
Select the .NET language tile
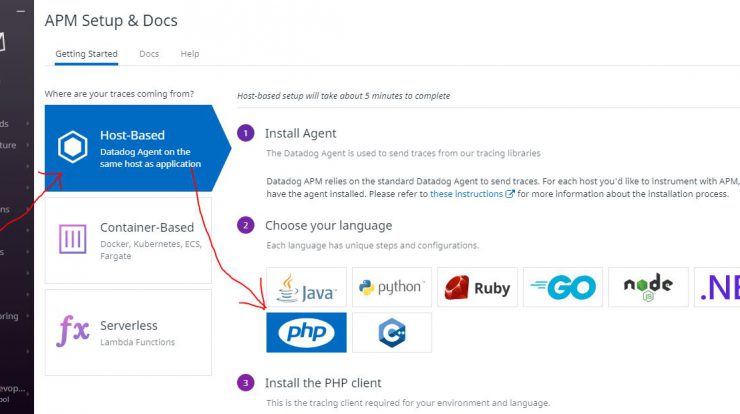click(717, 287)
